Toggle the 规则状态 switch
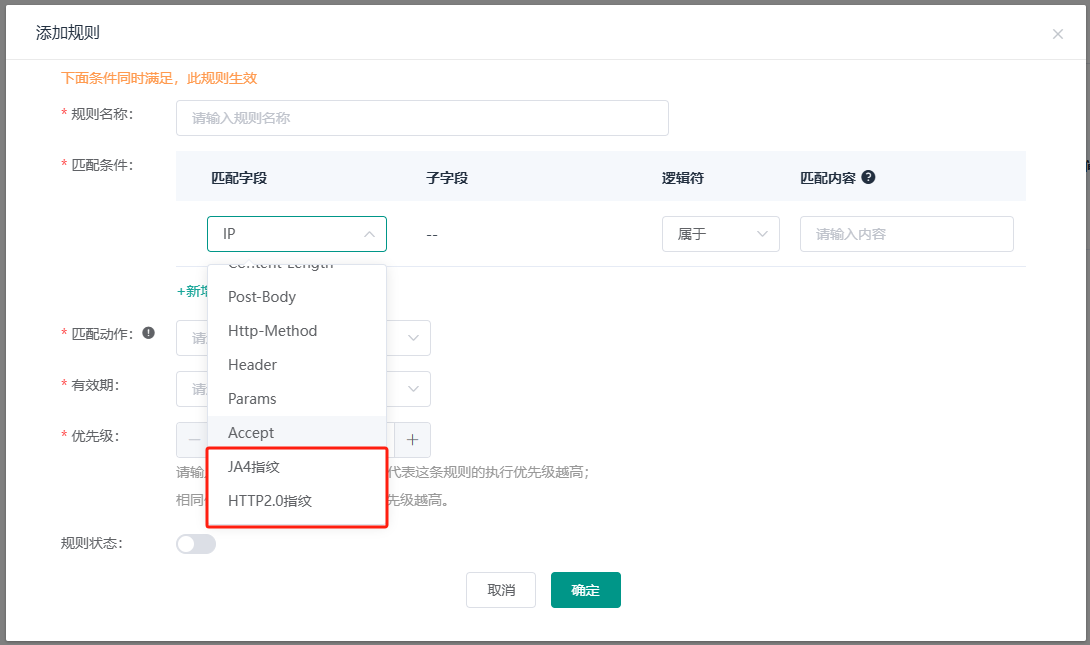Viewport: 1090px width, 645px height. (x=196, y=544)
